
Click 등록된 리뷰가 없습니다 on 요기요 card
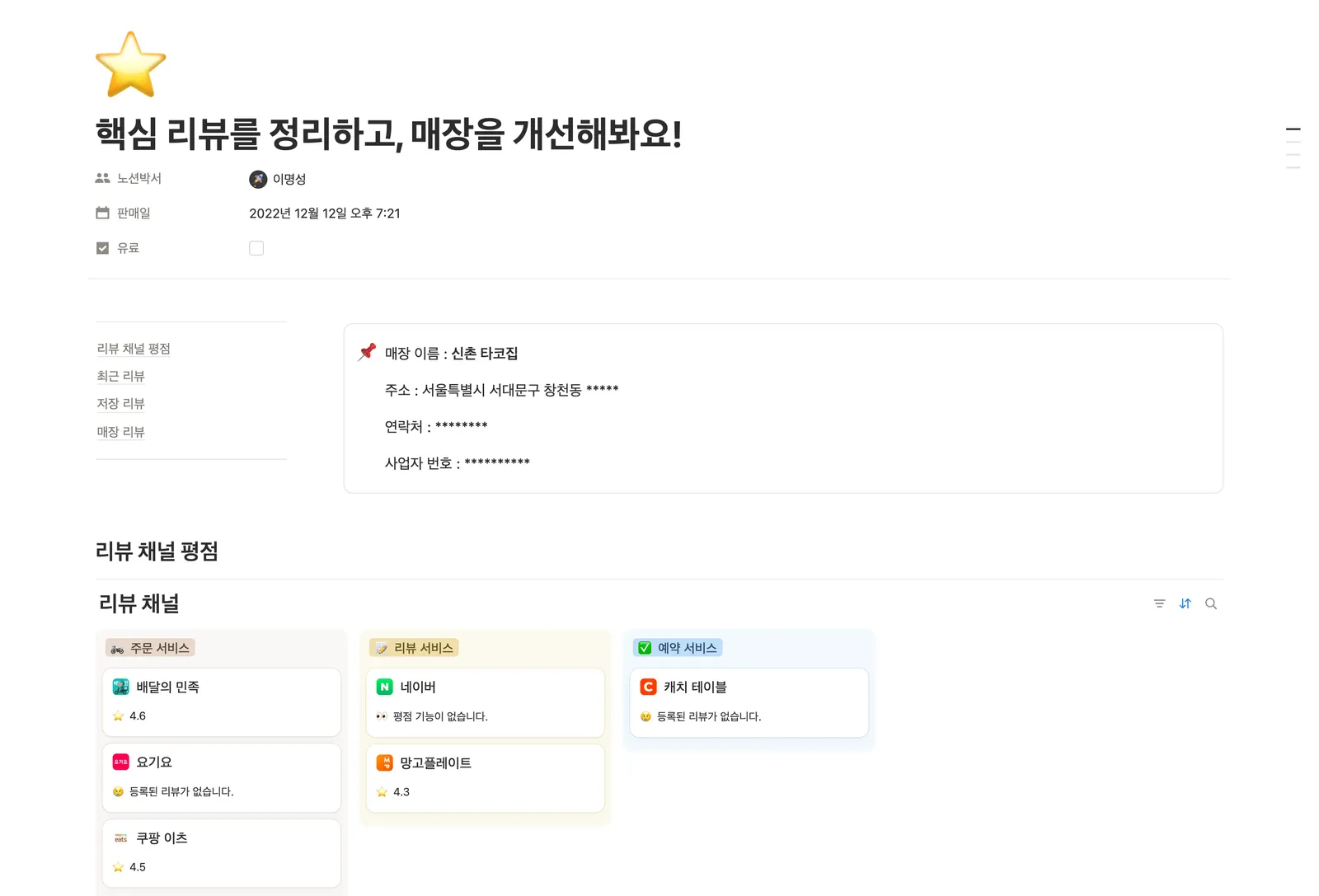click(181, 791)
